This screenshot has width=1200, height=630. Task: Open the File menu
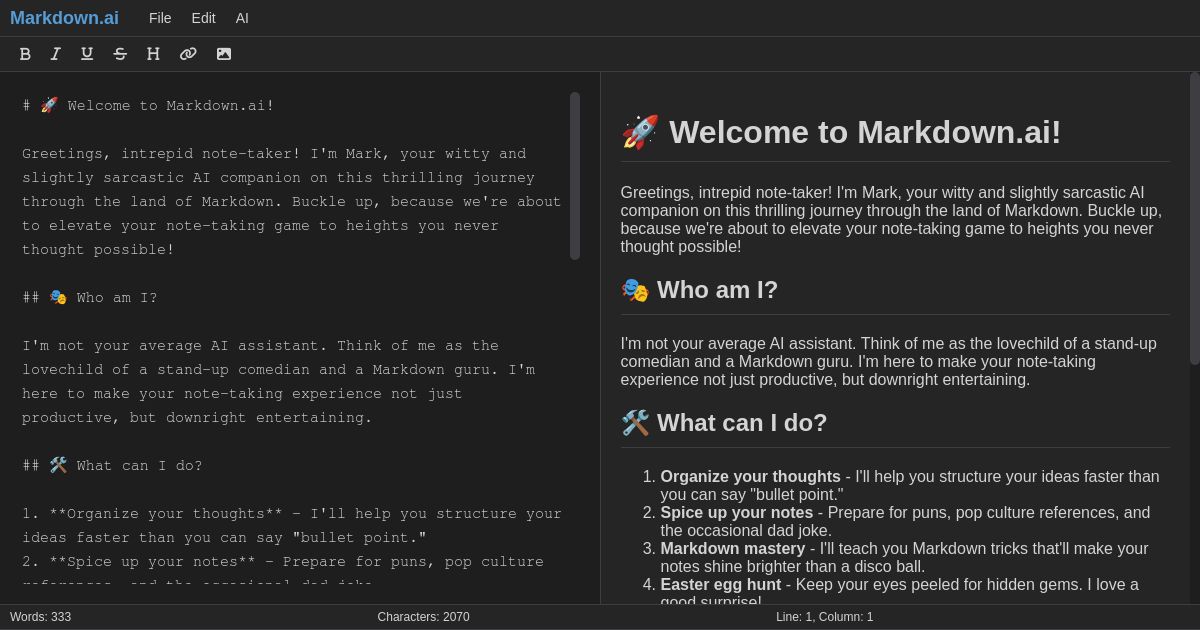[160, 18]
